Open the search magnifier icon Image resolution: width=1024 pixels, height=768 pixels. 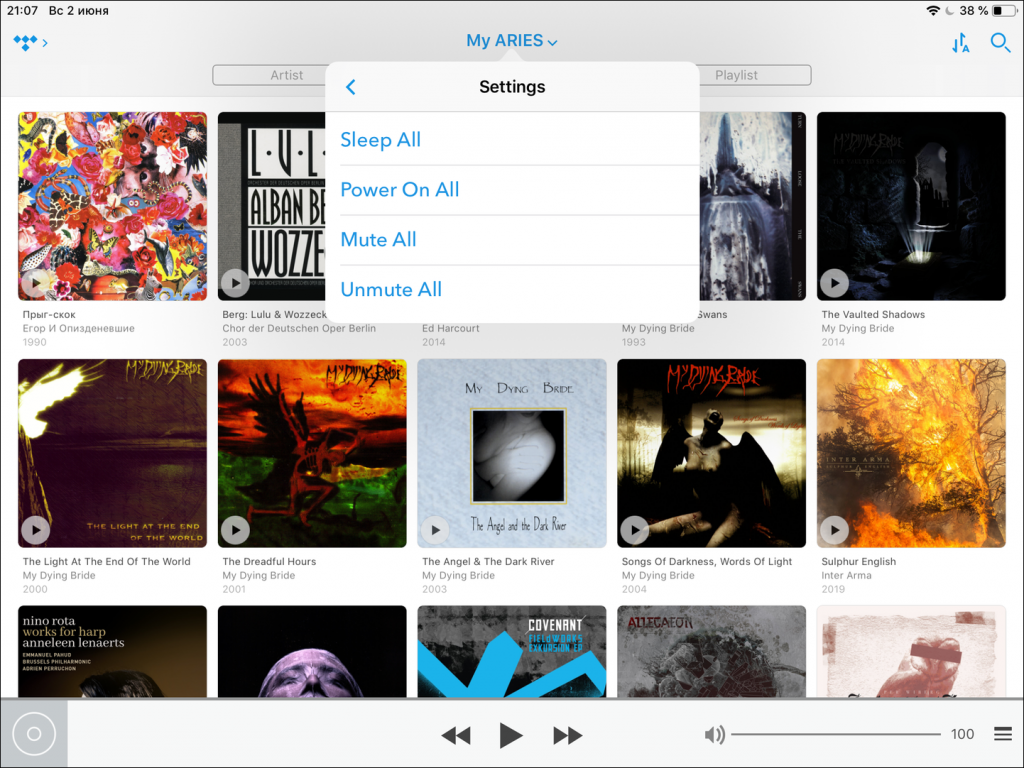click(1000, 43)
